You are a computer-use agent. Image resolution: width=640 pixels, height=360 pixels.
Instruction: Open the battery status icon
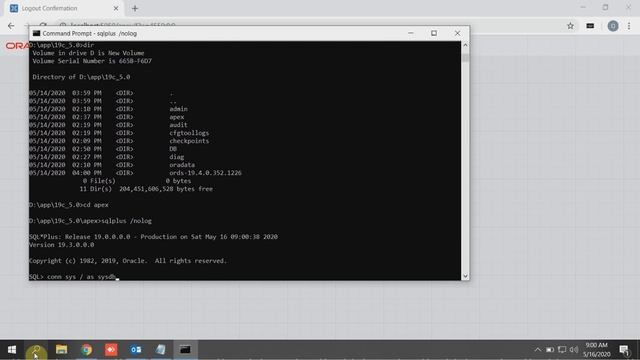550,350
